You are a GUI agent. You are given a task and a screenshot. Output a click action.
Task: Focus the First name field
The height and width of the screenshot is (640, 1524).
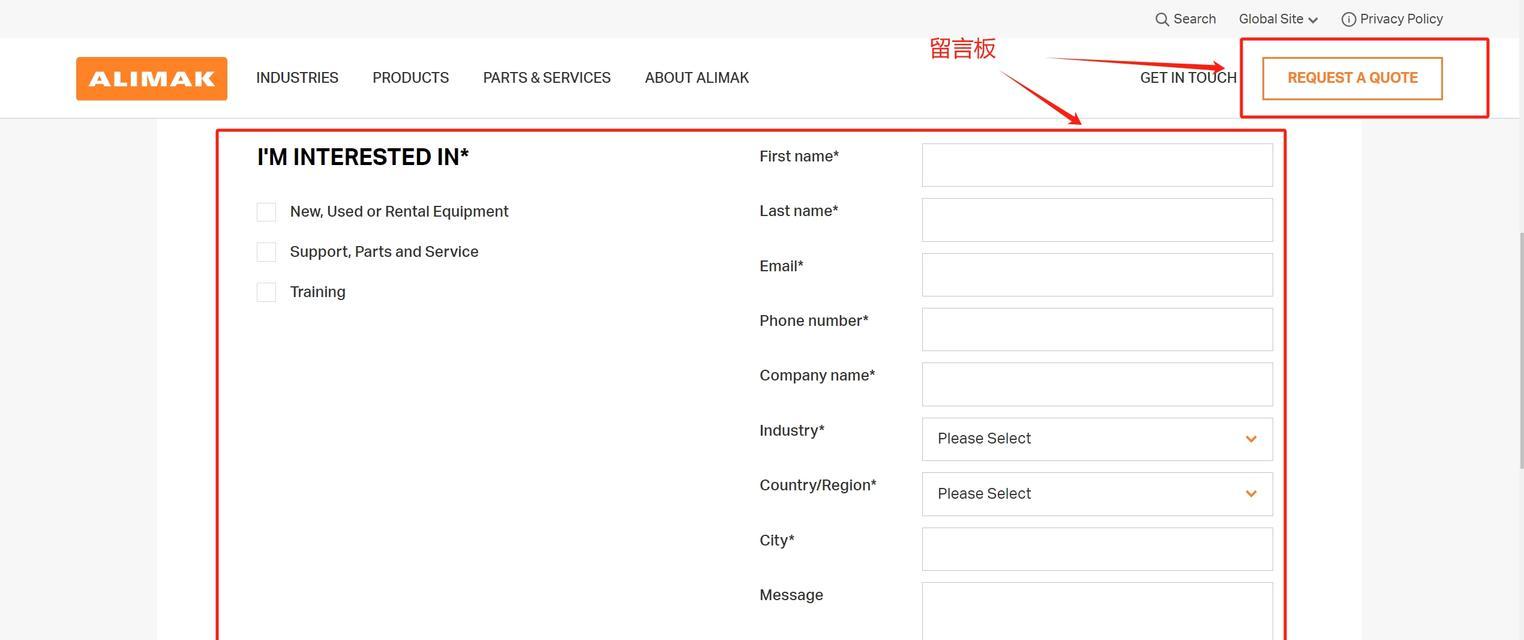pos(1097,165)
